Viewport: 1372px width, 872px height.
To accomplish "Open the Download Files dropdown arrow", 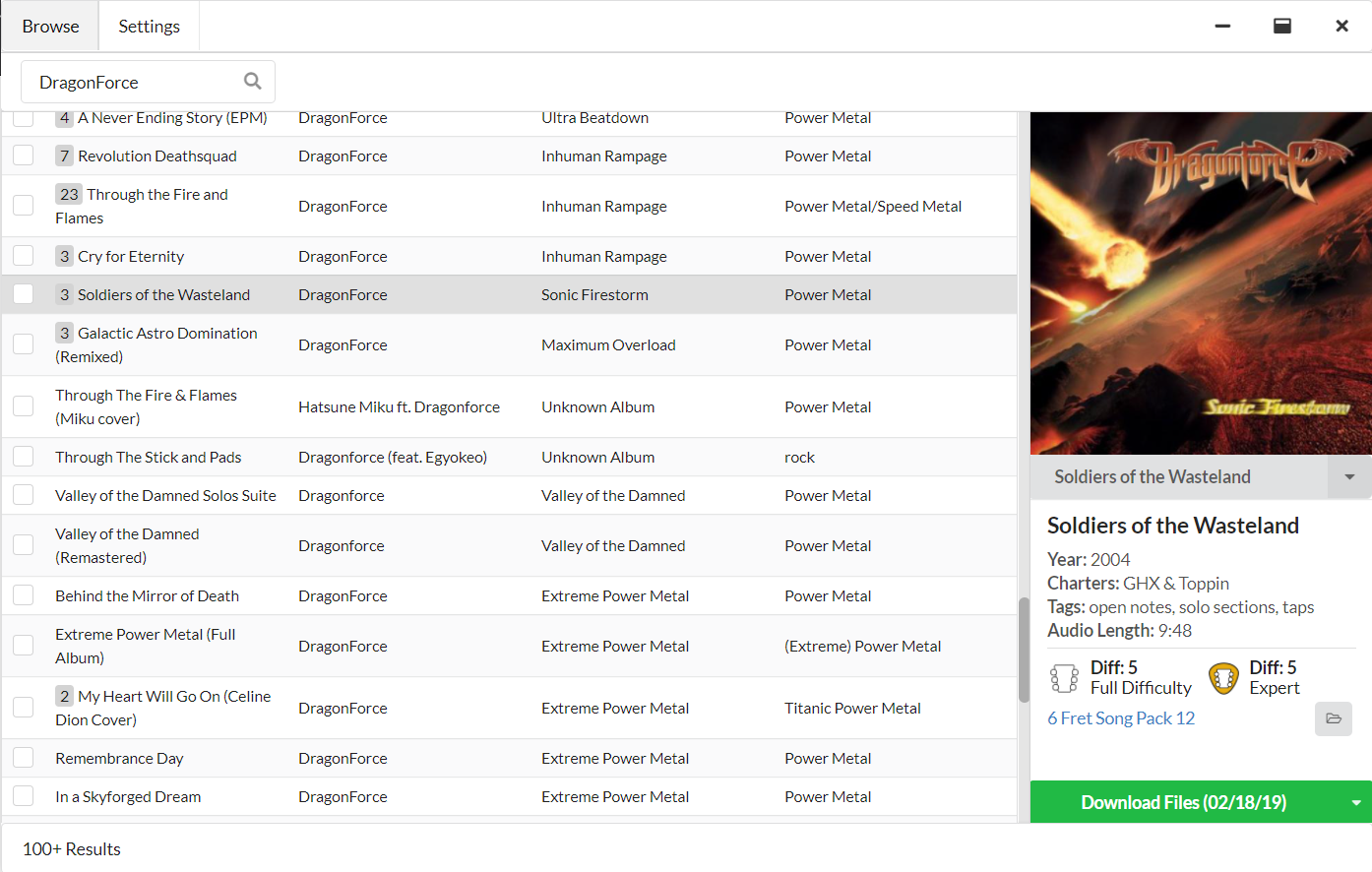I will 1355,803.
